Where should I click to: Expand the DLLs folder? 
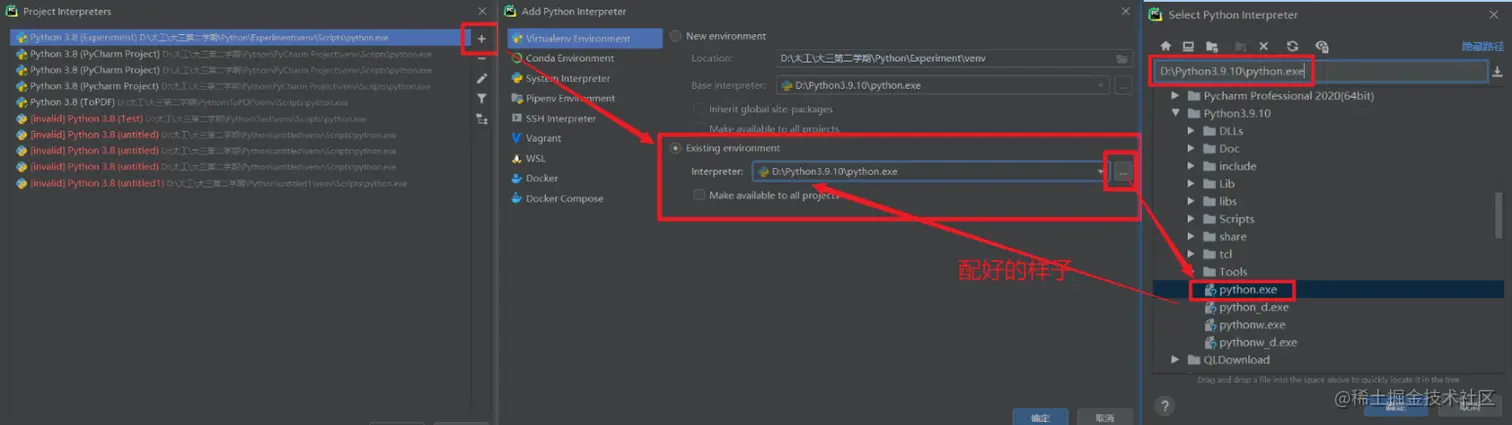(x=1192, y=131)
